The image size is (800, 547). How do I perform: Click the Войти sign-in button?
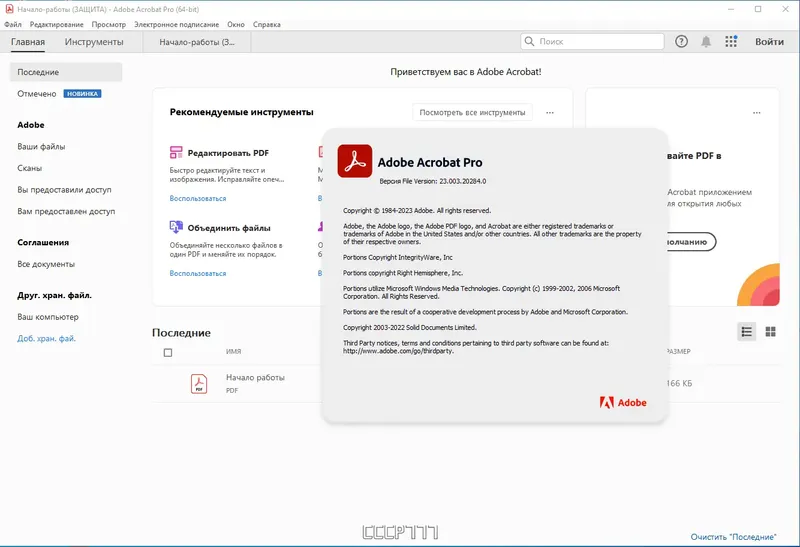(769, 42)
